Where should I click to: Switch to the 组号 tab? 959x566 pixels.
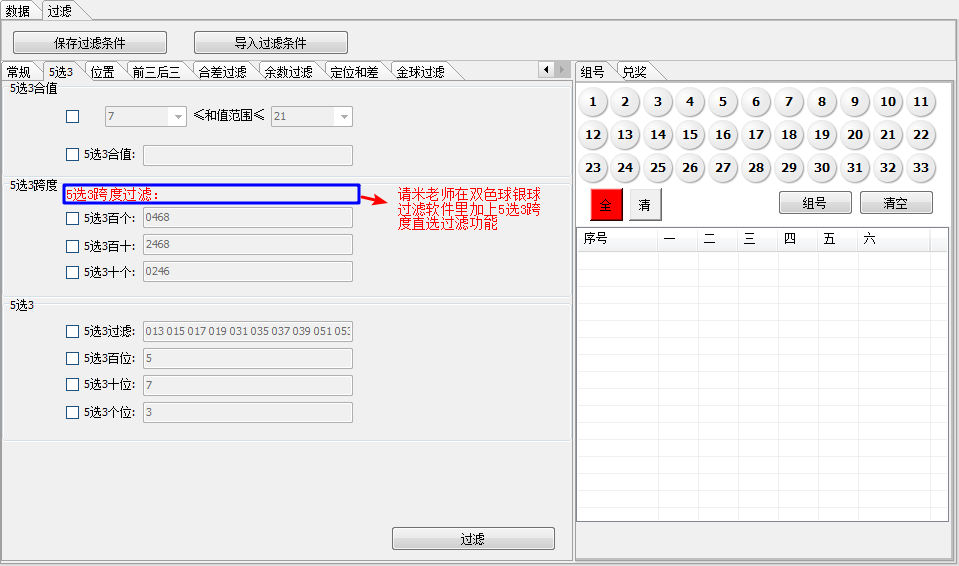coord(593,72)
